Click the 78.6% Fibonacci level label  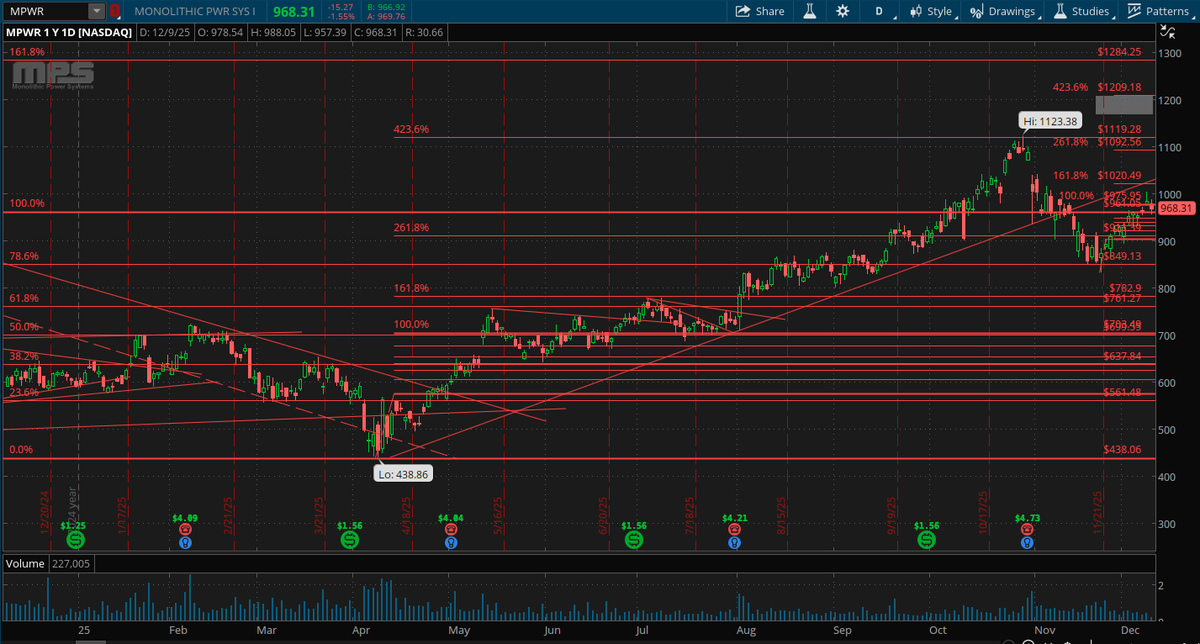(24, 256)
